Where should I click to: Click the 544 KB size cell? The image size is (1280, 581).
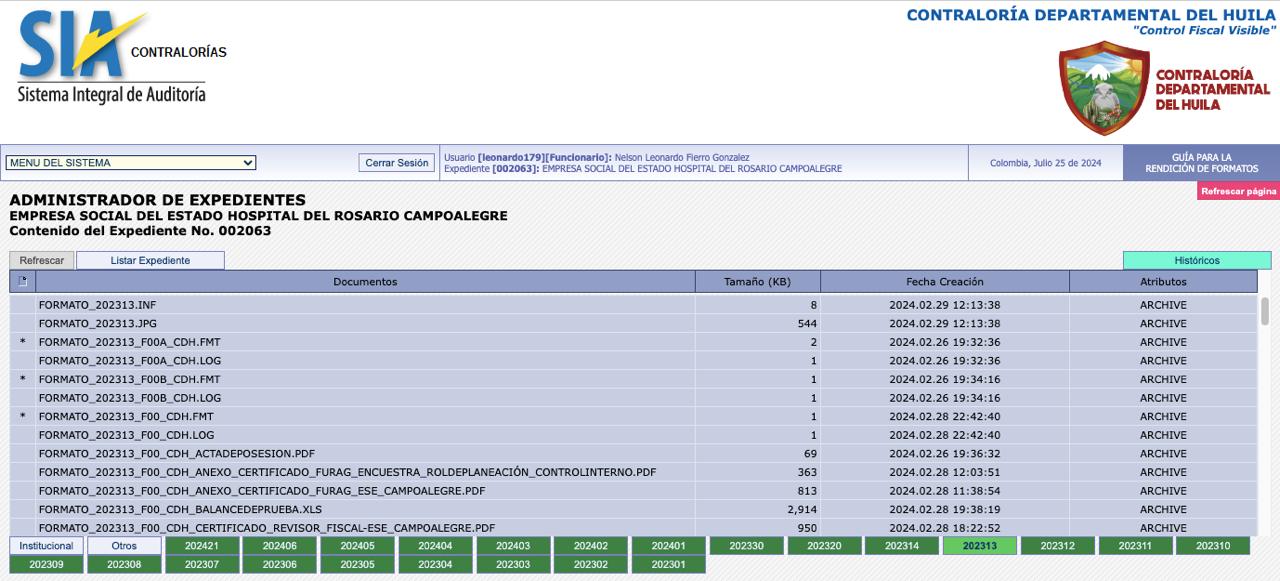pyautogui.click(x=758, y=324)
